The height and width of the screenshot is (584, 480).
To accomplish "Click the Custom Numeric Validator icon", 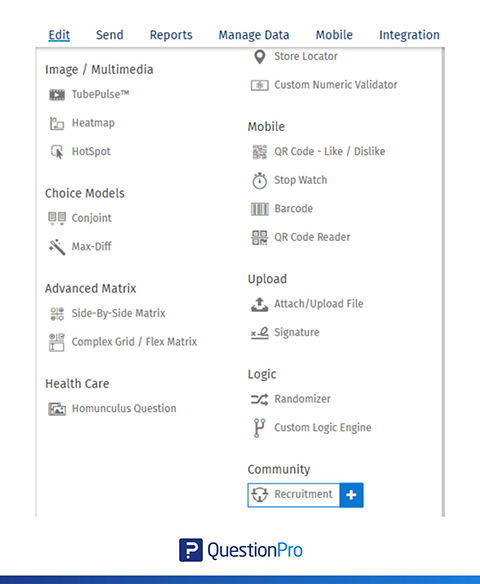I will point(260,85).
